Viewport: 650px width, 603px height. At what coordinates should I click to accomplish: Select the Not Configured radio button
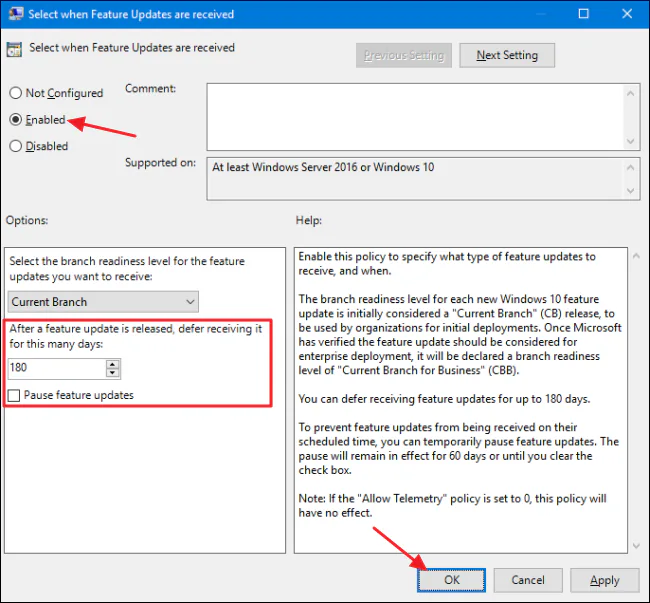pyautogui.click(x=16, y=93)
